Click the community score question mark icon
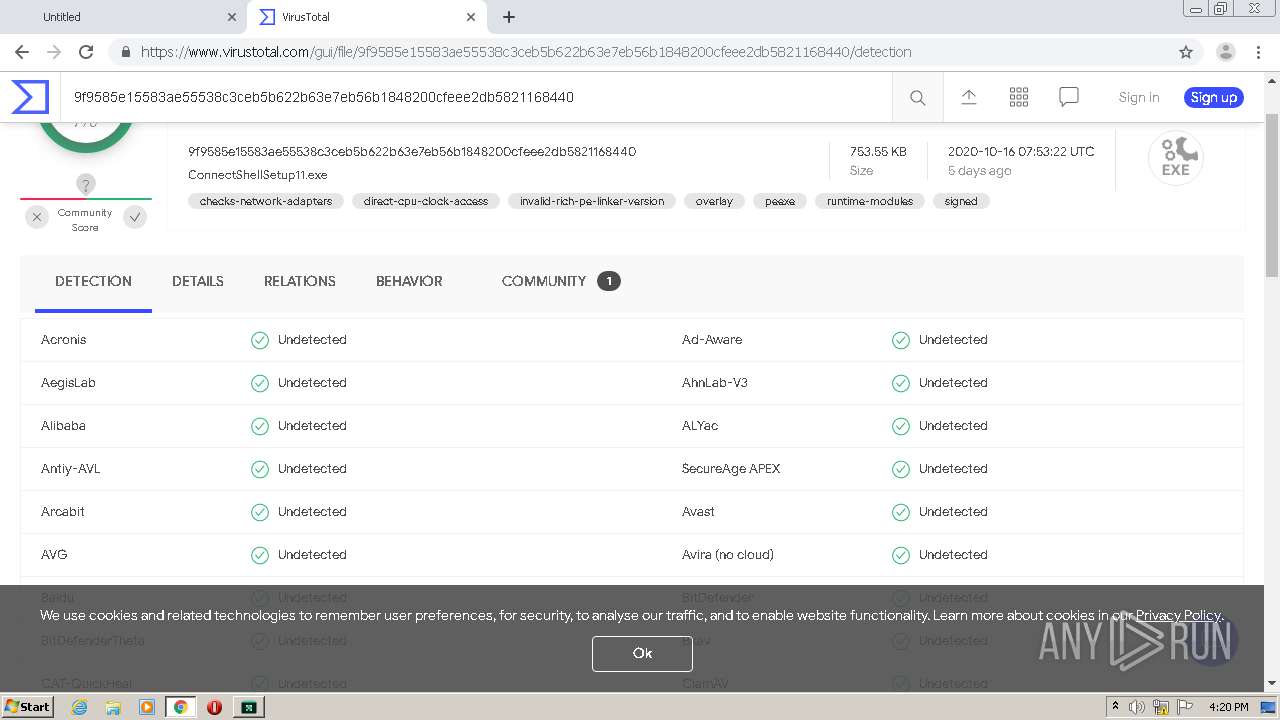The height and width of the screenshot is (720, 1280). (x=86, y=184)
